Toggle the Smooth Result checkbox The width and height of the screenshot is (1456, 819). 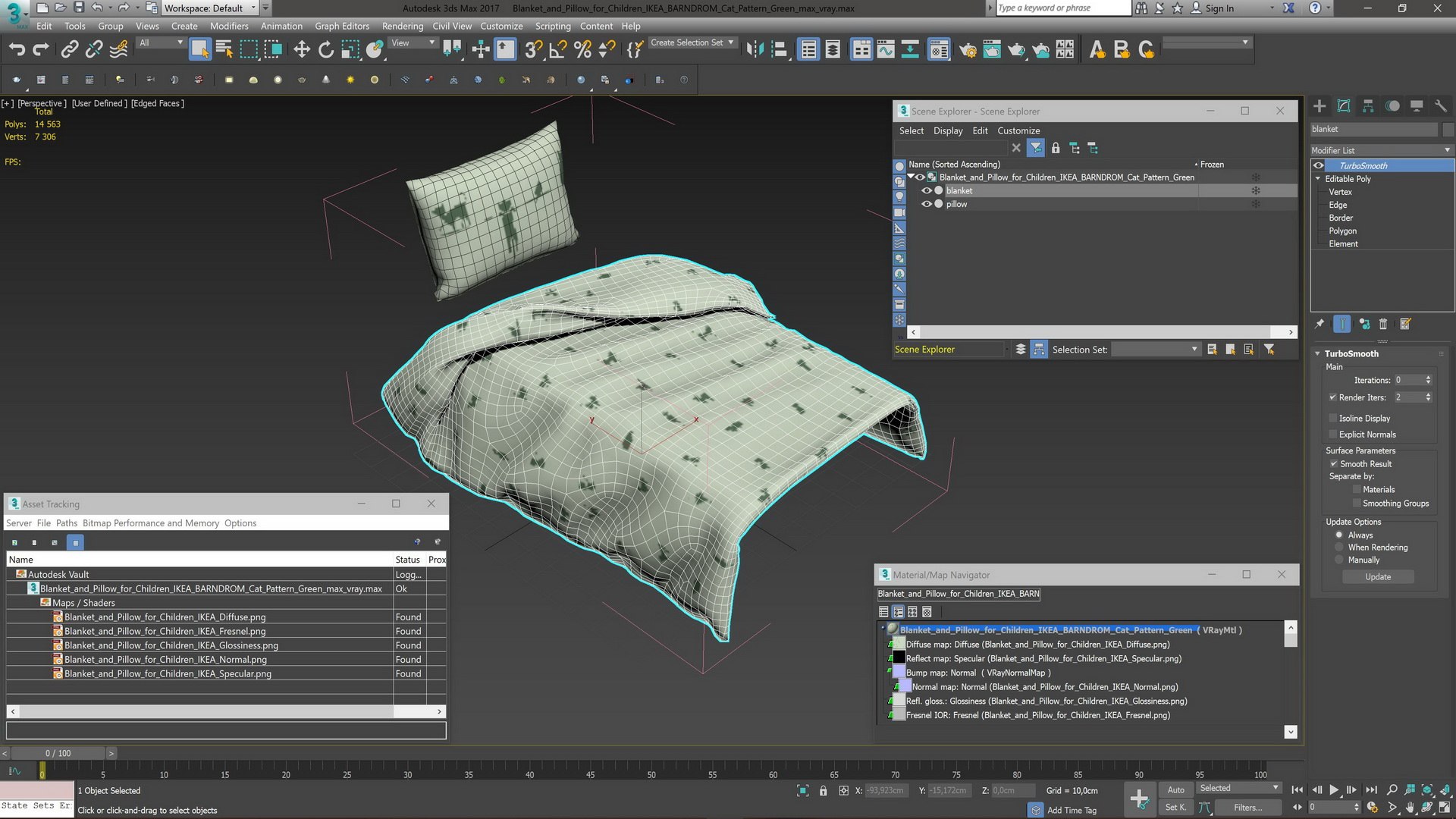tap(1333, 464)
